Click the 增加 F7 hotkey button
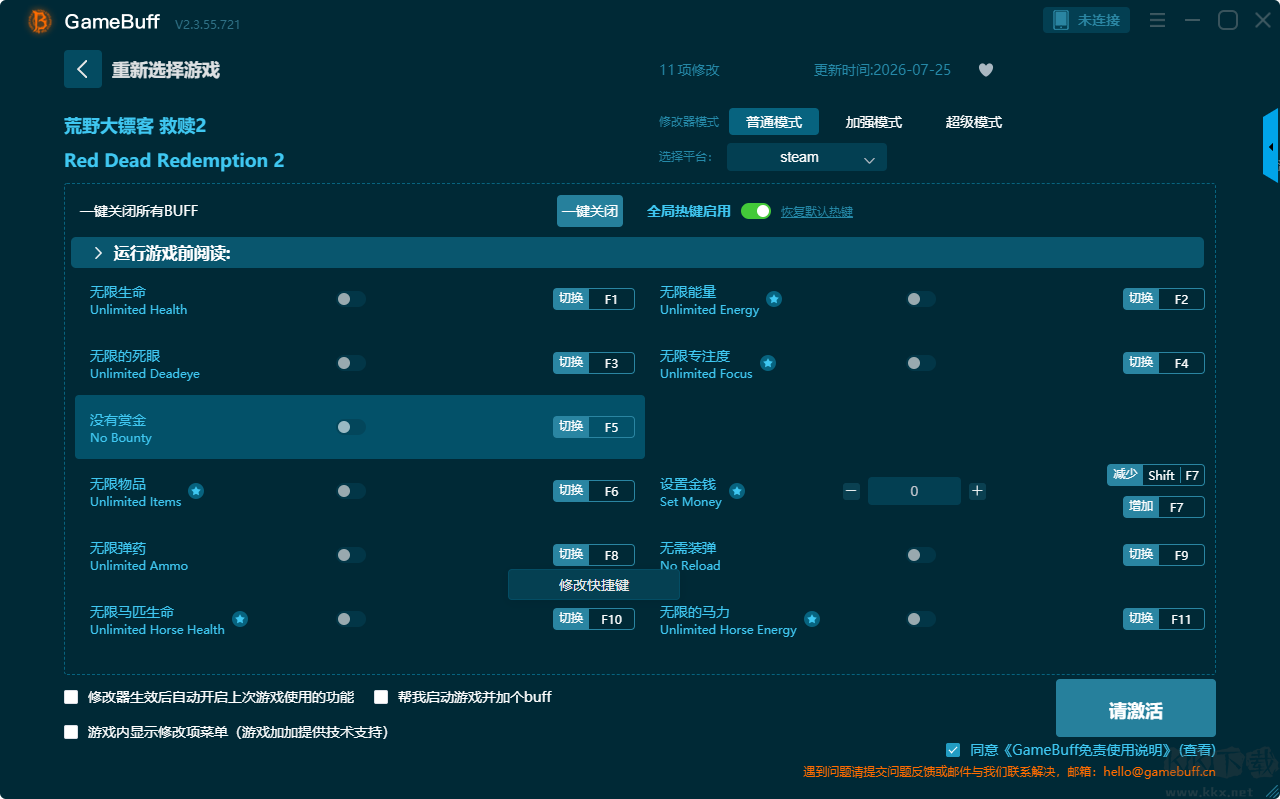The width and height of the screenshot is (1280, 799). [x=1164, y=507]
